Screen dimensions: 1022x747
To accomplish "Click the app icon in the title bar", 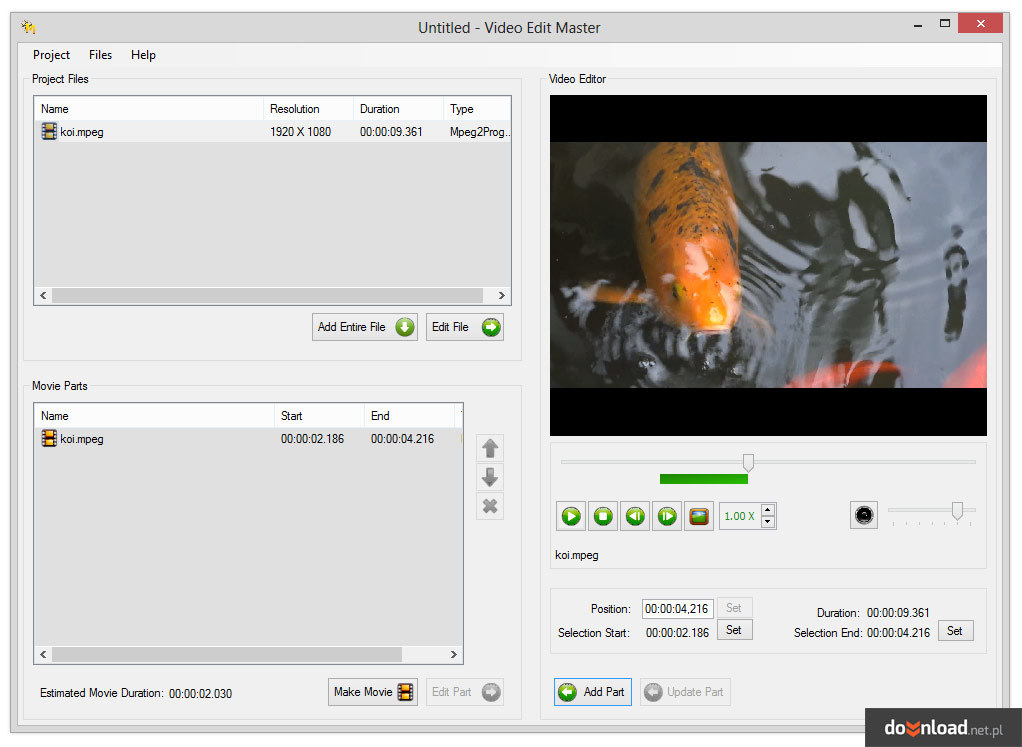I will pyautogui.click(x=28, y=27).
